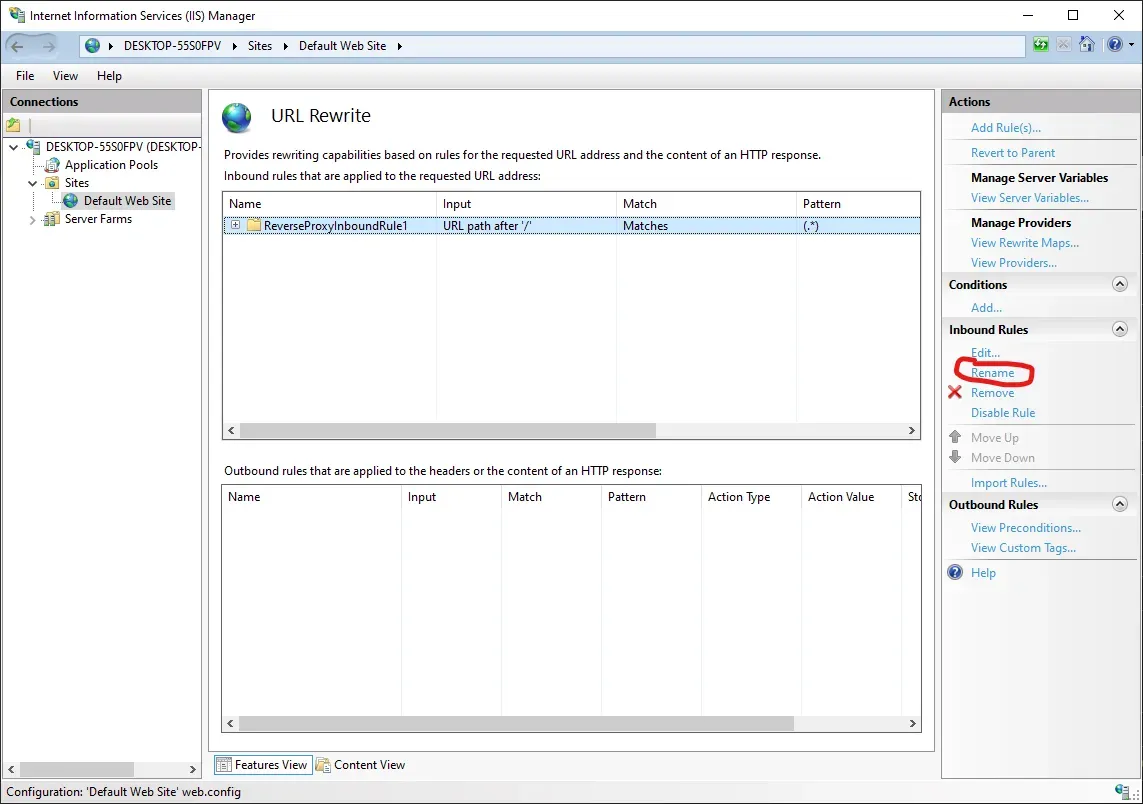Click the green Apply arrow icon

coord(1040,44)
